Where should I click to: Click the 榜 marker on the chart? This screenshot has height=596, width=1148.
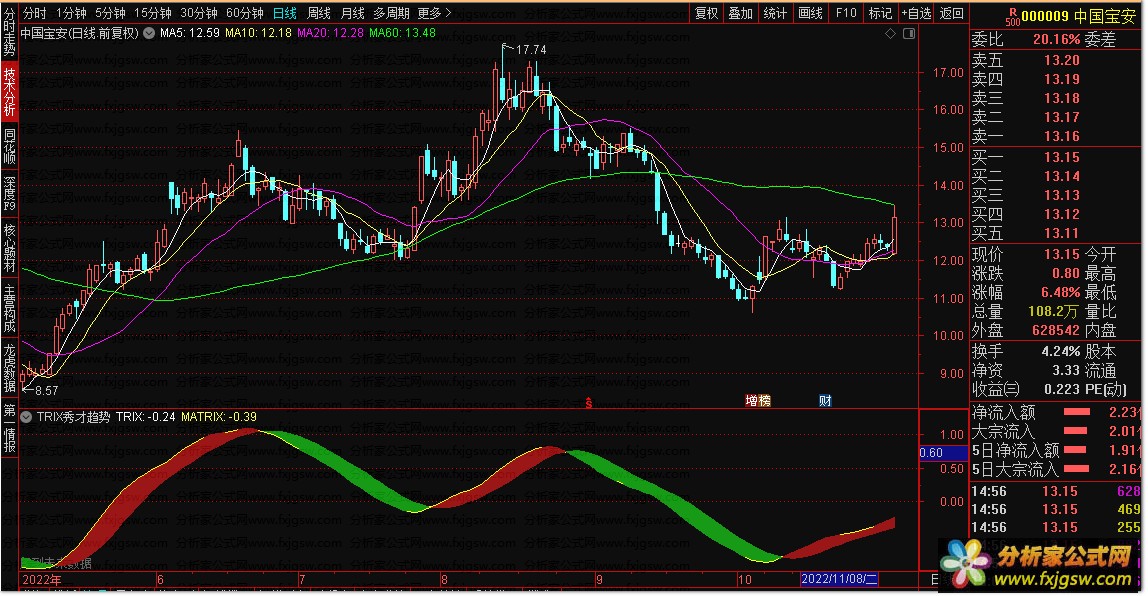764,401
